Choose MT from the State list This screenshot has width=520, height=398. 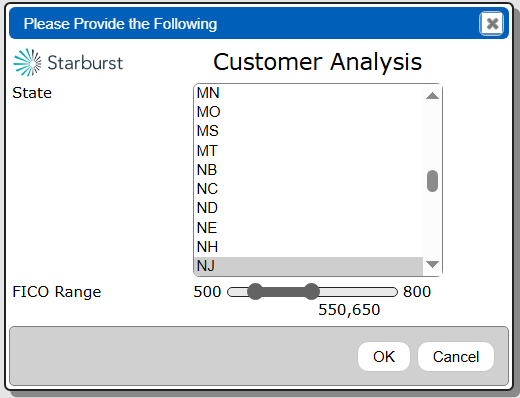click(x=308, y=150)
